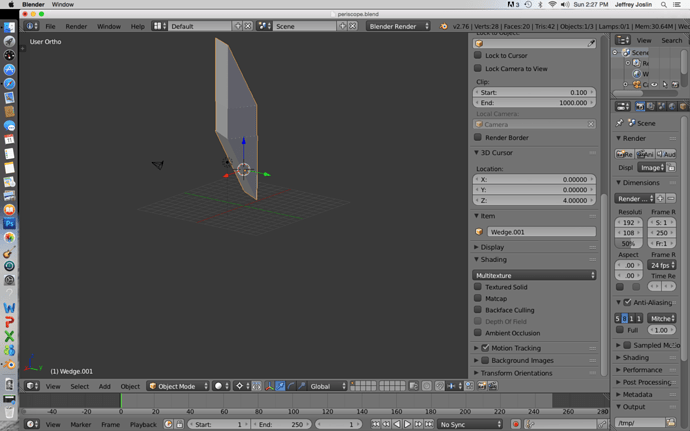Click the eyedropper icon in Lock to Object field

[x=591, y=43]
